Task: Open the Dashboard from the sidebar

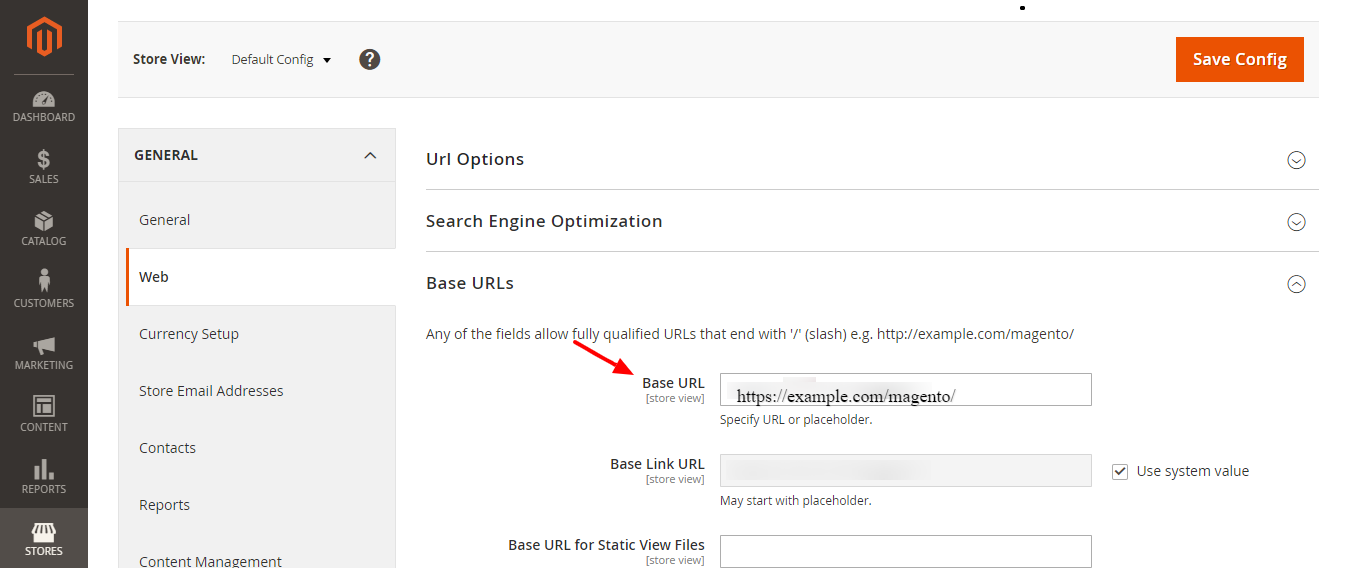Action: click(44, 107)
